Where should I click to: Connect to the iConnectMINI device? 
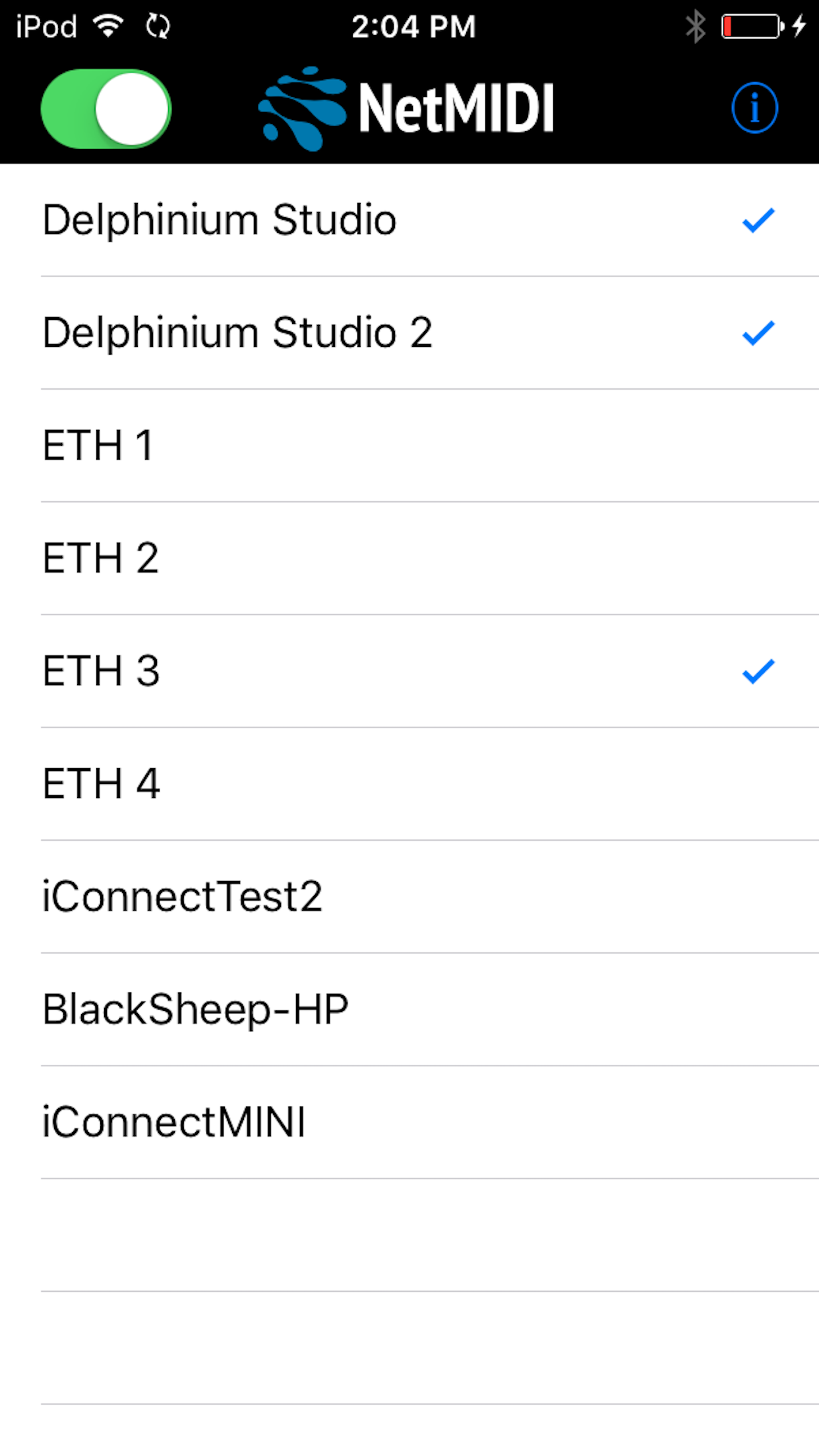pyautogui.click(x=264, y=1121)
